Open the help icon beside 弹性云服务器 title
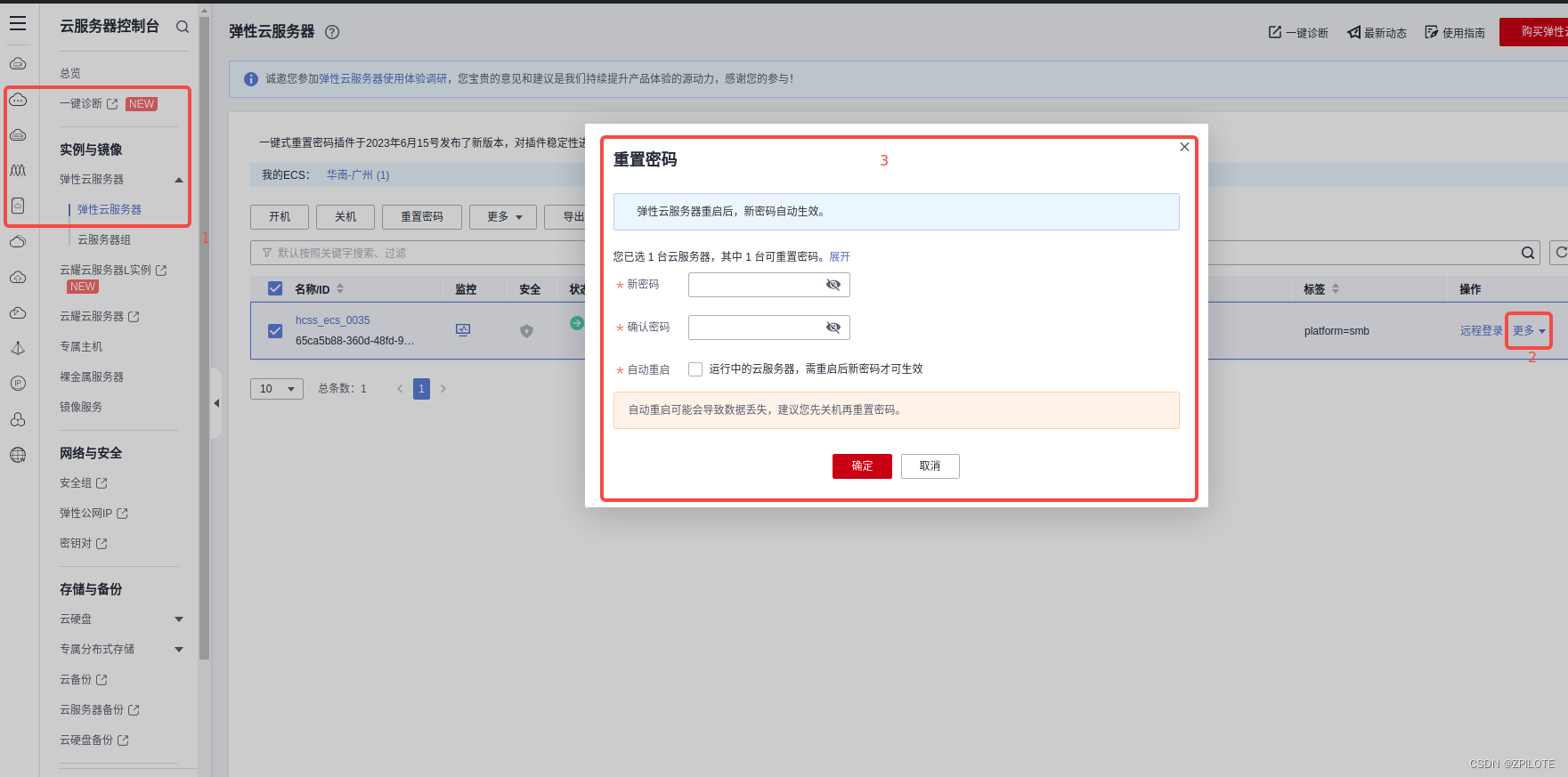Viewport: 1568px width, 777px height. tap(332, 32)
